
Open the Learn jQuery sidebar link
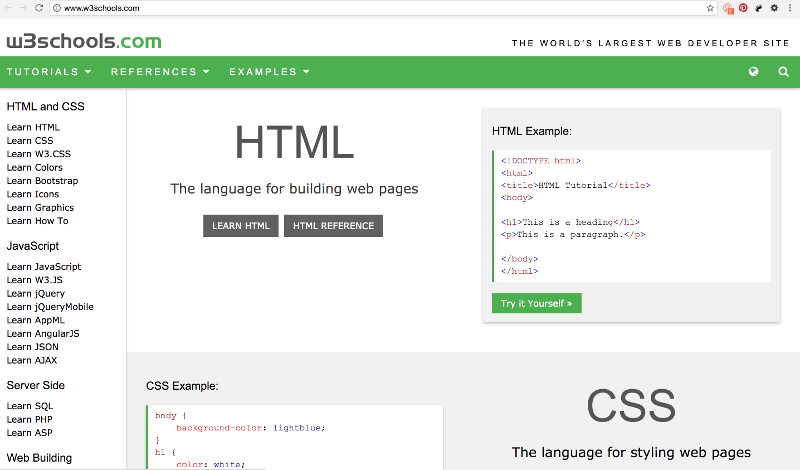coord(36,293)
